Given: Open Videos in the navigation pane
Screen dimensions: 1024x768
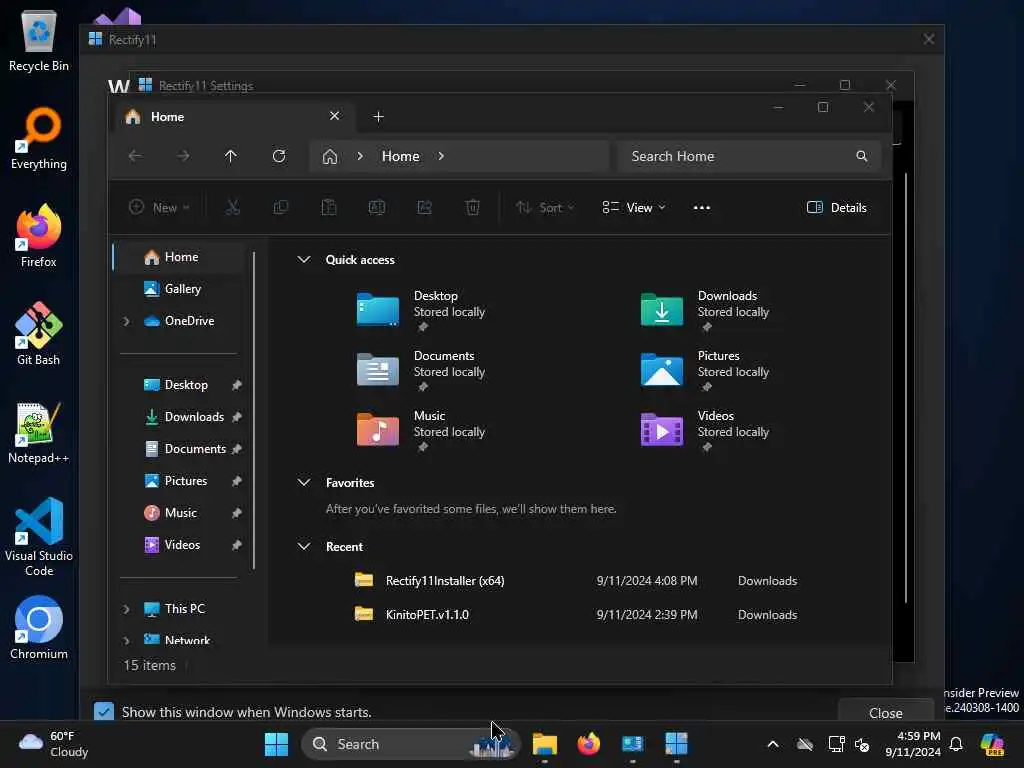Looking at the screenshot, I should point(181,545).
